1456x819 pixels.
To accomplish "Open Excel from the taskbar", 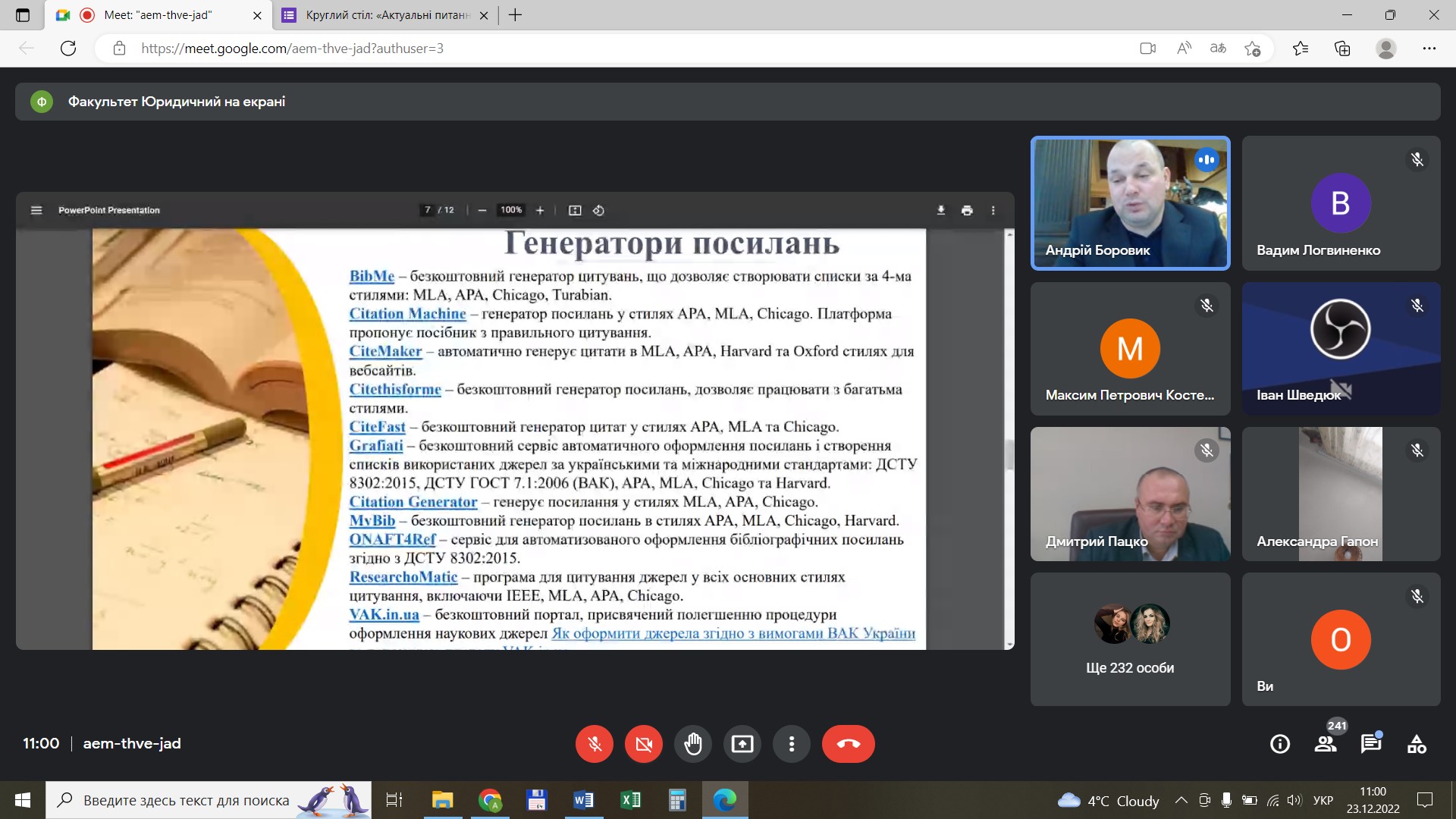I will tap(630, 800).
